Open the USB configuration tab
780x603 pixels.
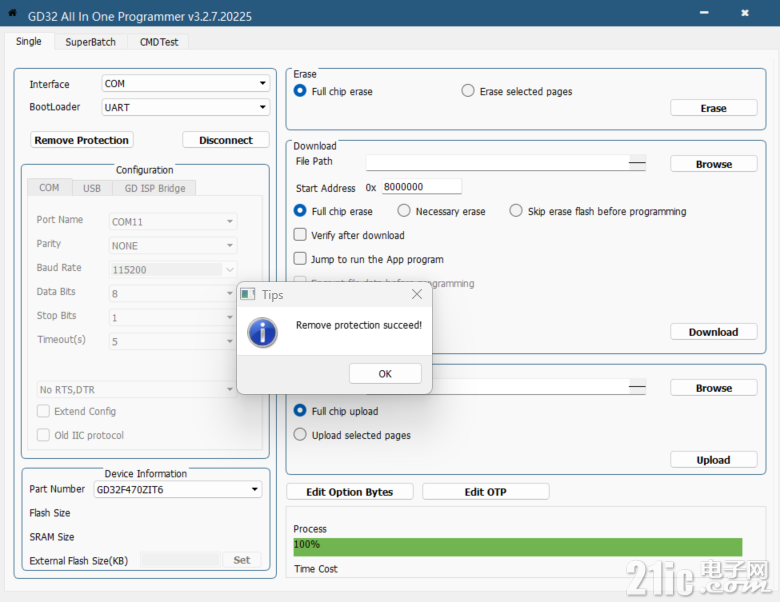pyautogui.click(x=92, y=188)
